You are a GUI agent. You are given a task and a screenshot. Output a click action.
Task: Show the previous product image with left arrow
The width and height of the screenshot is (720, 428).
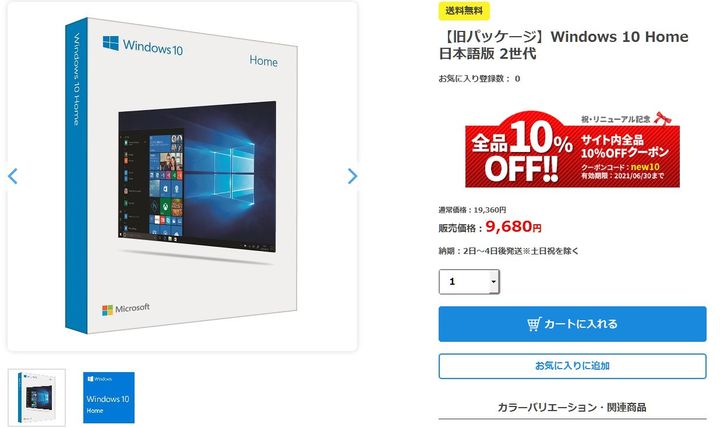point(13,176)
